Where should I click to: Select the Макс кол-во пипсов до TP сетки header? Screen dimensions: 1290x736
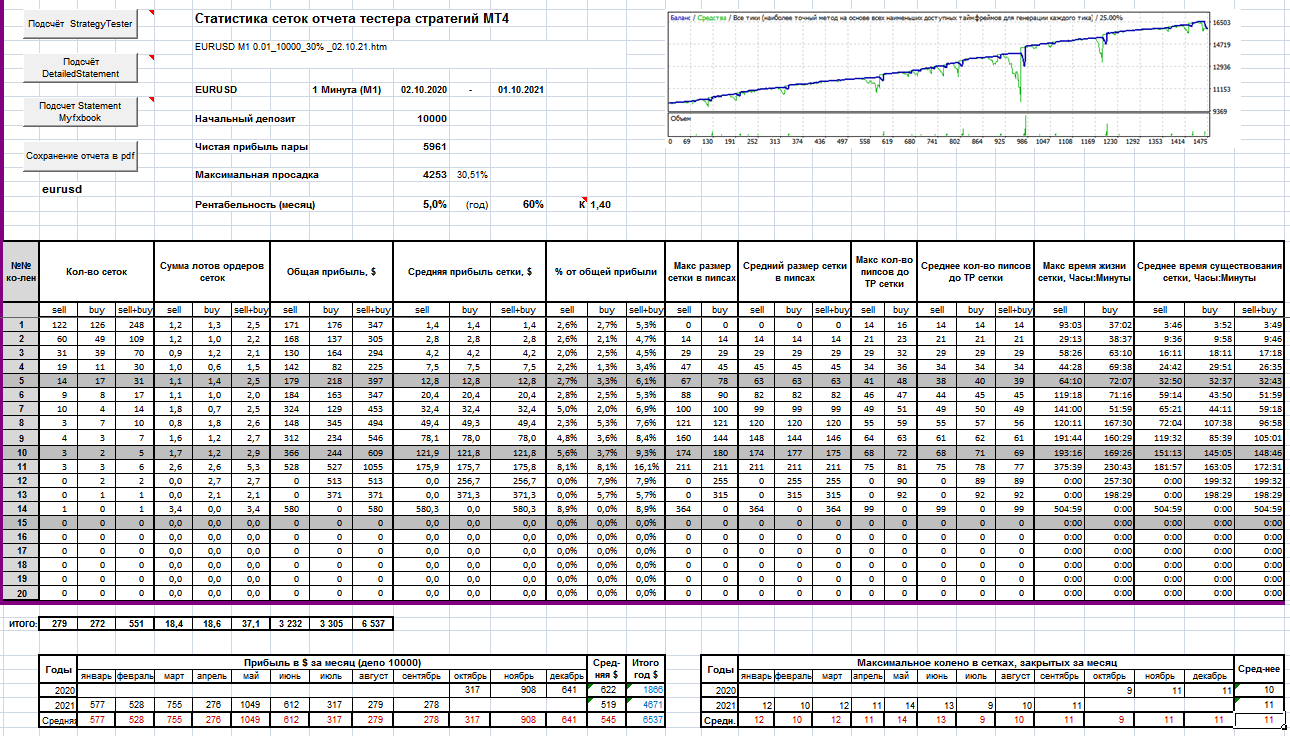point(884,271)
